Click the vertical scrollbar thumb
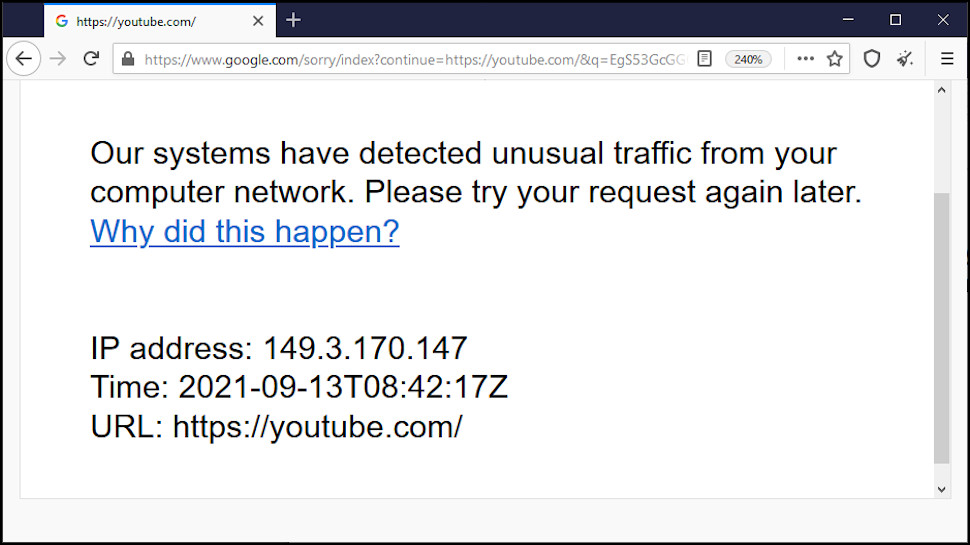970x545 pixels. pyautogui.click(x=941, y=328)
